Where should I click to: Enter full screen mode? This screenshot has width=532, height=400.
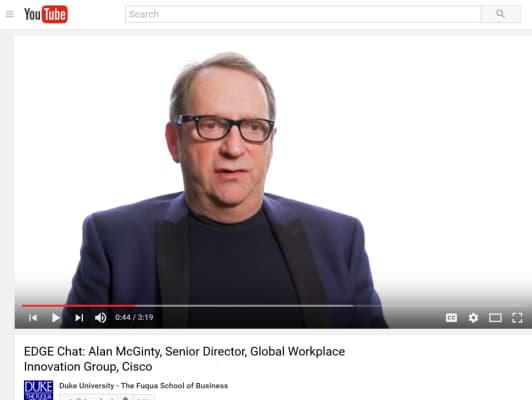coord(517,318)
